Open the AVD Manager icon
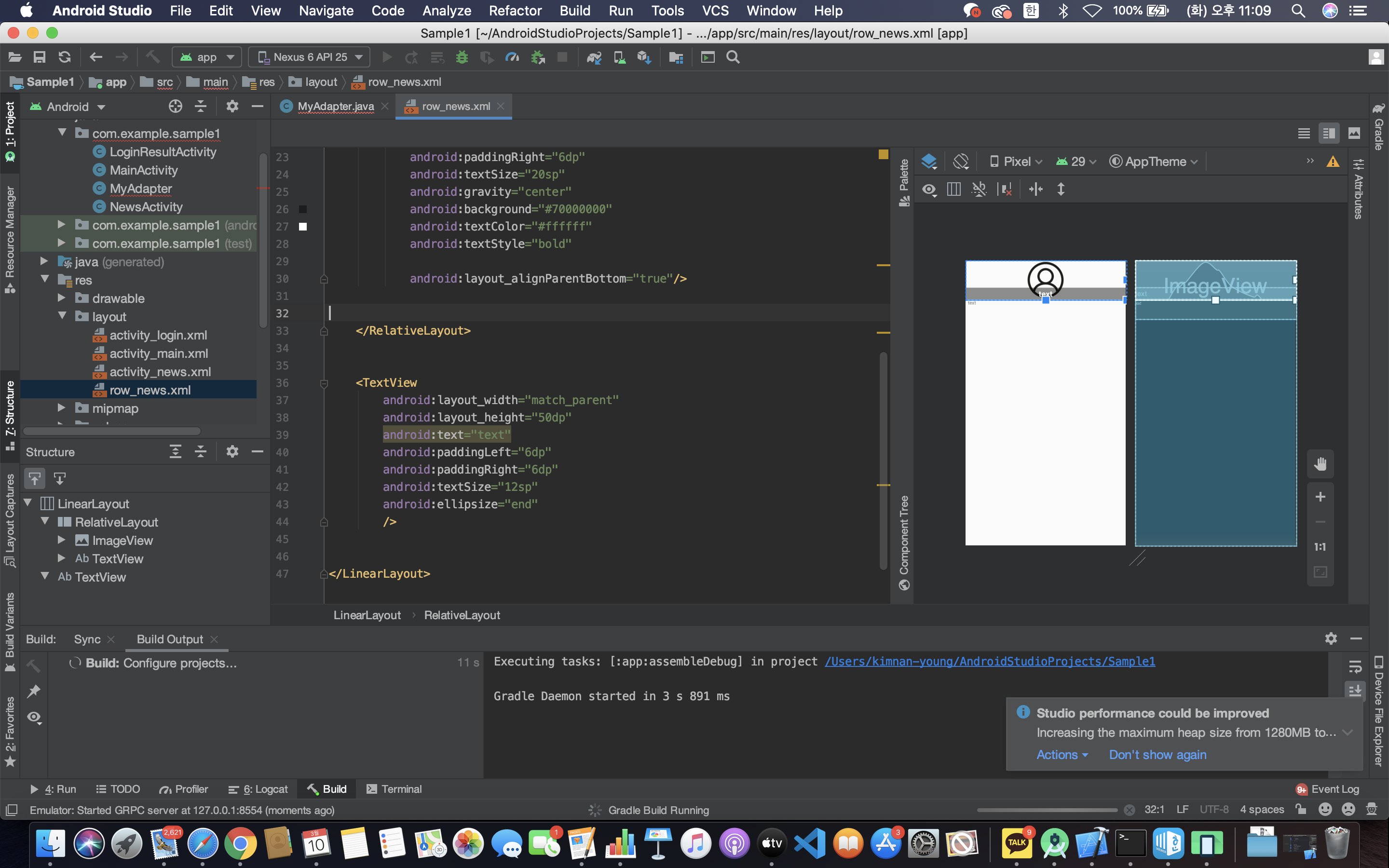This screenshot has width=1389, height=868. click(619, 57)
